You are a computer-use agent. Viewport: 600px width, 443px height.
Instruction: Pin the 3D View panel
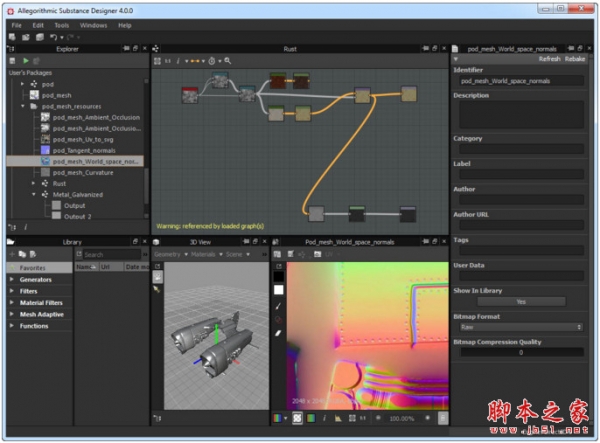pos(246,241)
